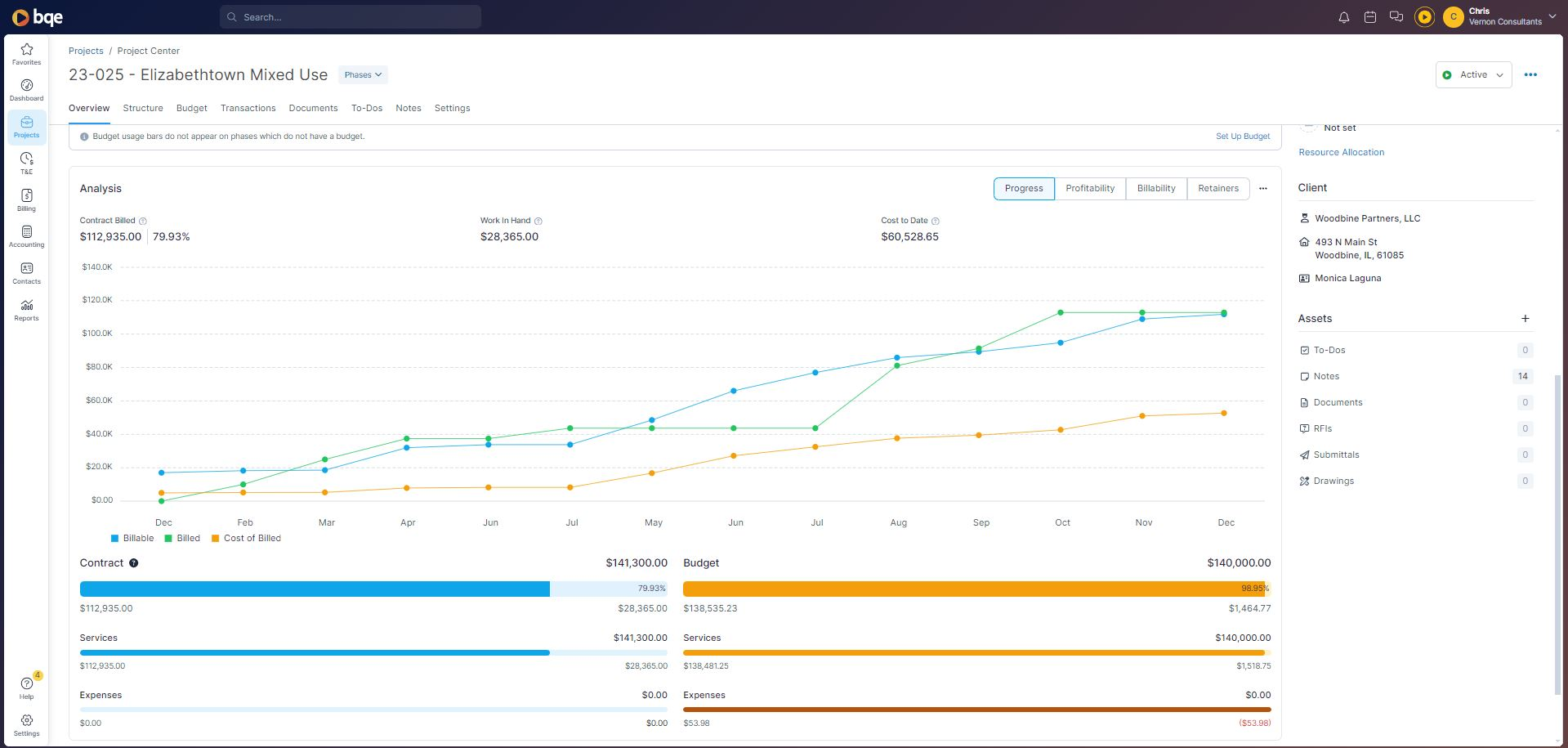1568x748 pixels.
Task: Open the Resource Allocation link
Action: click(1342, 152)
